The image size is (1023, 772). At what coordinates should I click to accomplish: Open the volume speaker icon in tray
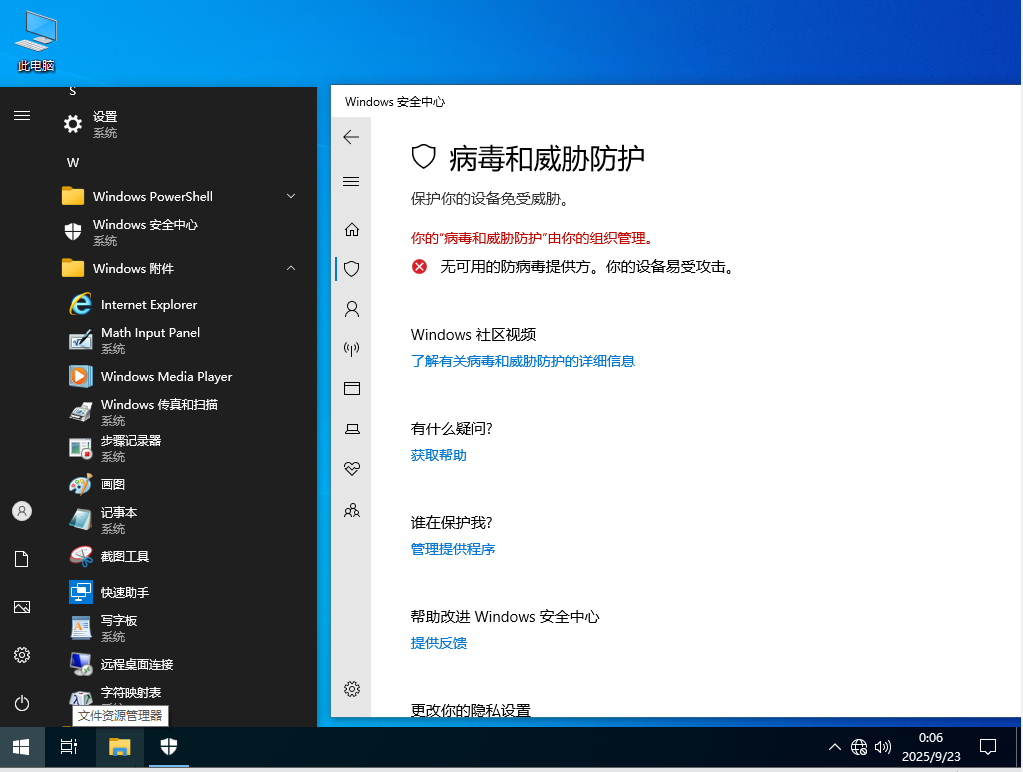click(x=883, y=747)
